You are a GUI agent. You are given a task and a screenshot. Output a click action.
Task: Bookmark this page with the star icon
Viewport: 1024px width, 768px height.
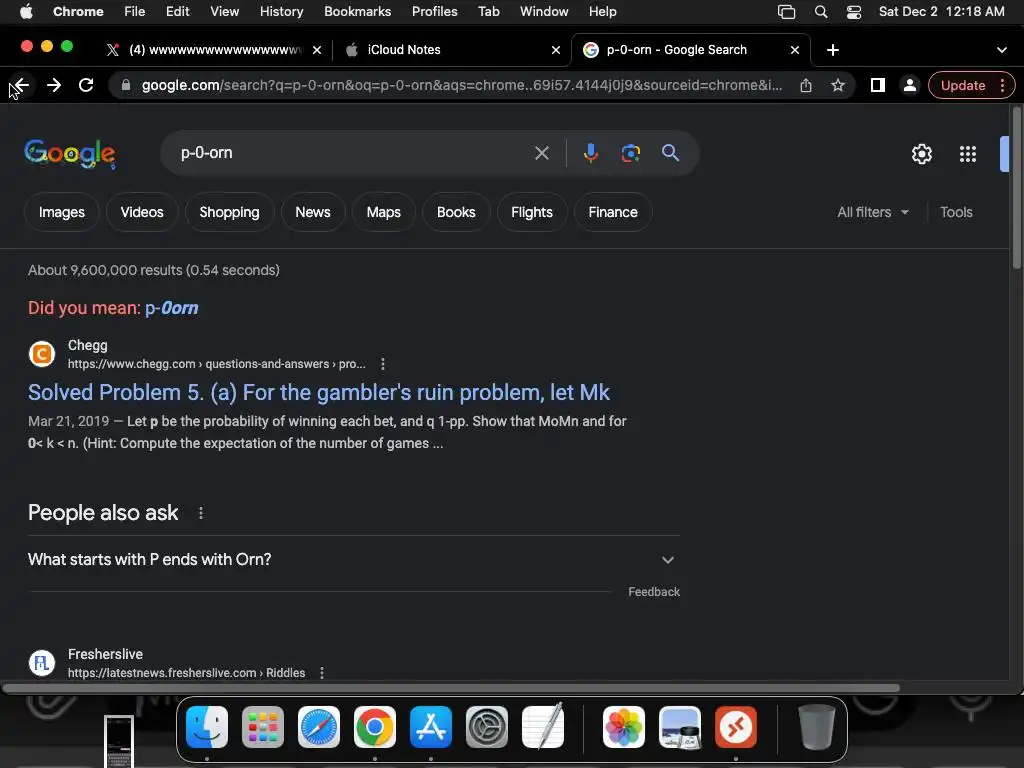point(838,85)
